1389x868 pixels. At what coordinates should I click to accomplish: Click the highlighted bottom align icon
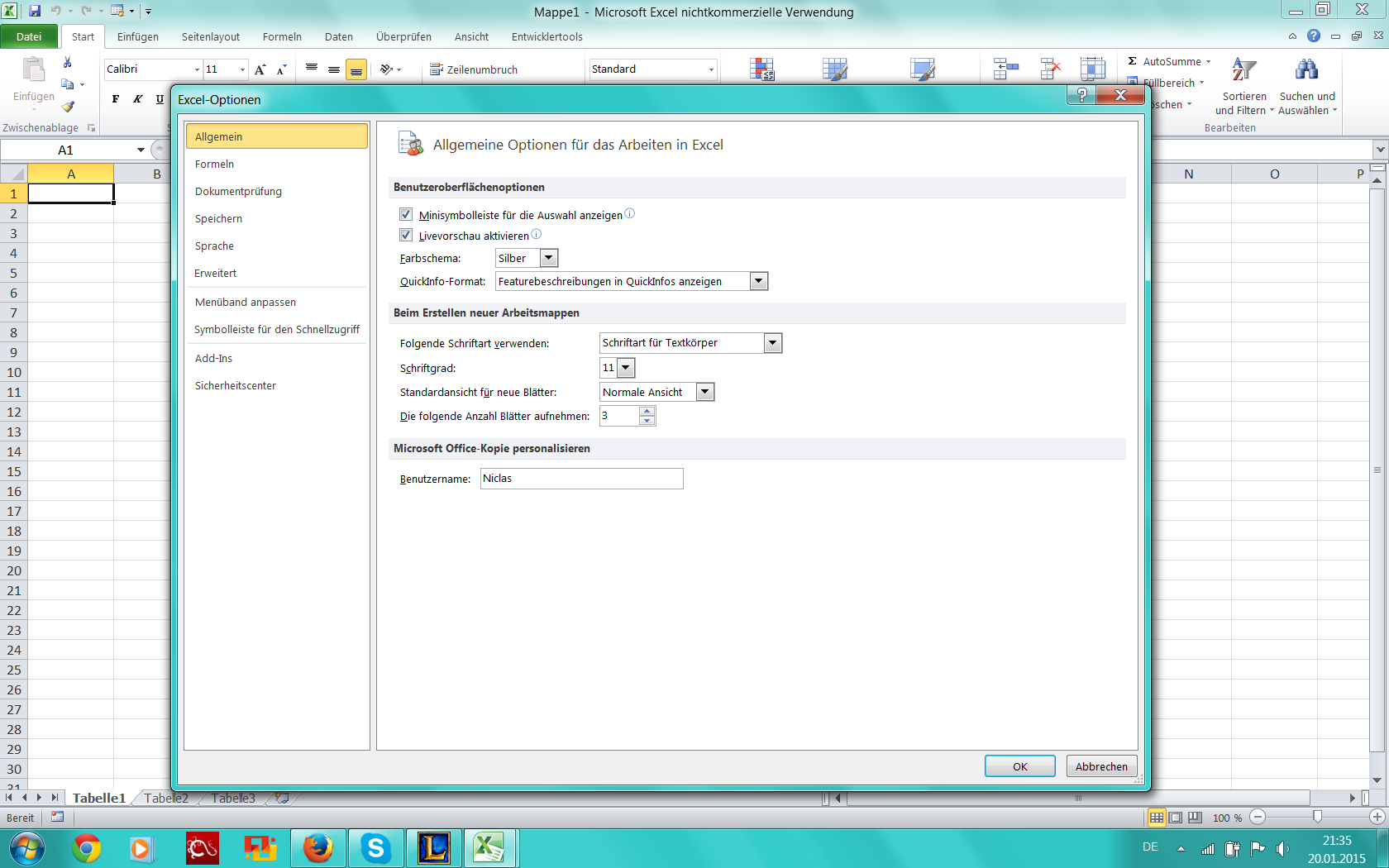pos(356,69)
